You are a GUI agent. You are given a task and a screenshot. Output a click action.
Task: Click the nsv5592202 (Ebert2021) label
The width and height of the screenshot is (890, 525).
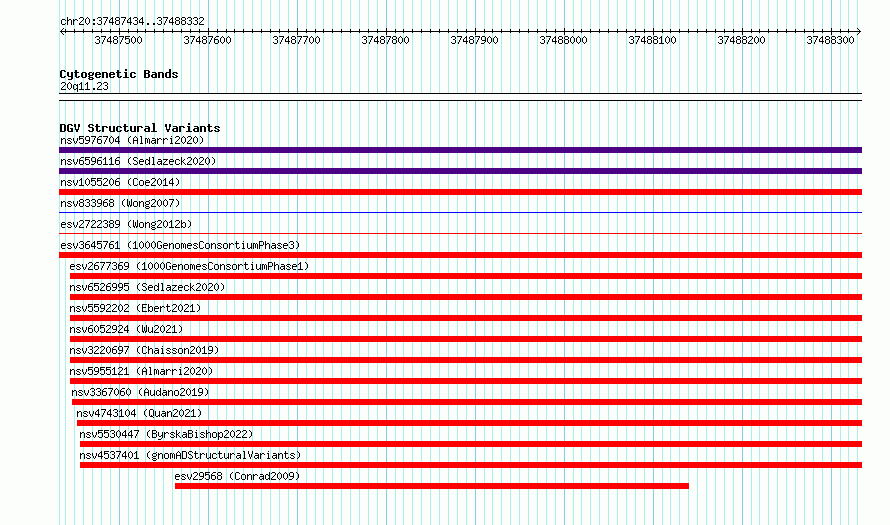point(135,308)
